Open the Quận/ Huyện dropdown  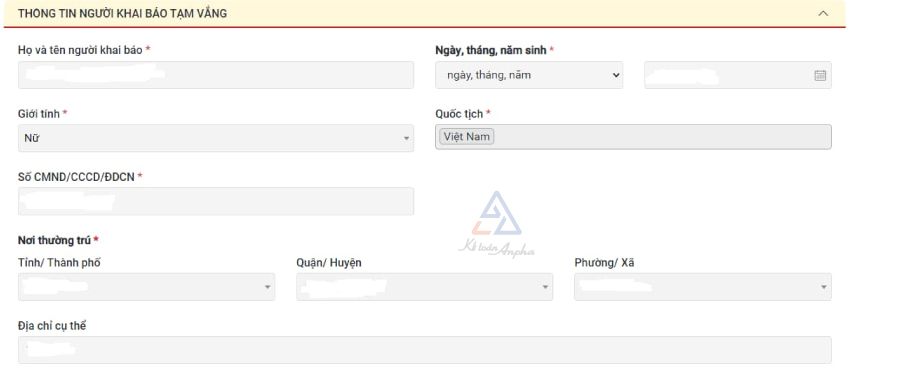[425, 287]
